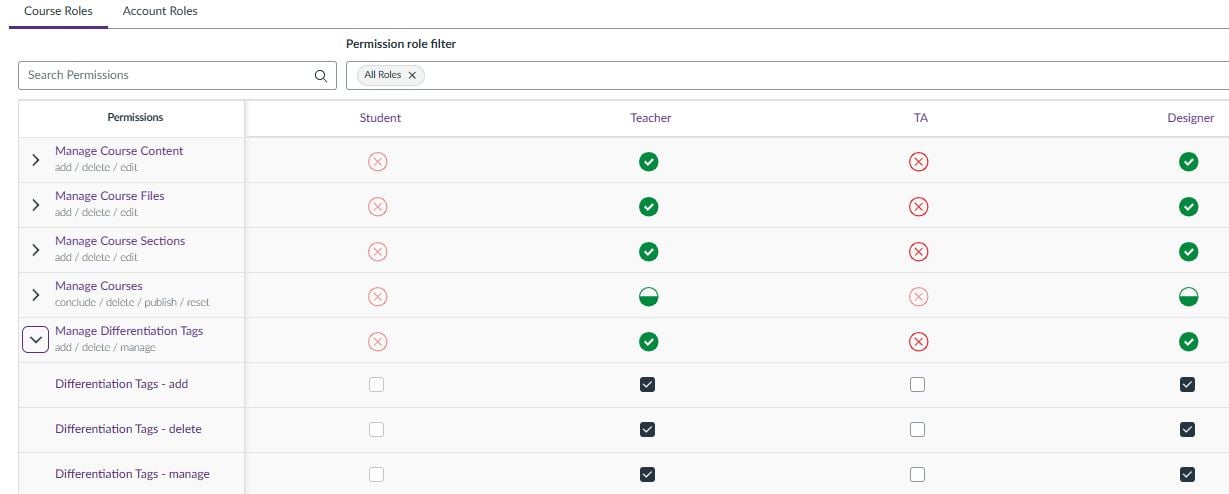Click TA's Manage Differentiation Tags disabled icon

pos(918,342)
